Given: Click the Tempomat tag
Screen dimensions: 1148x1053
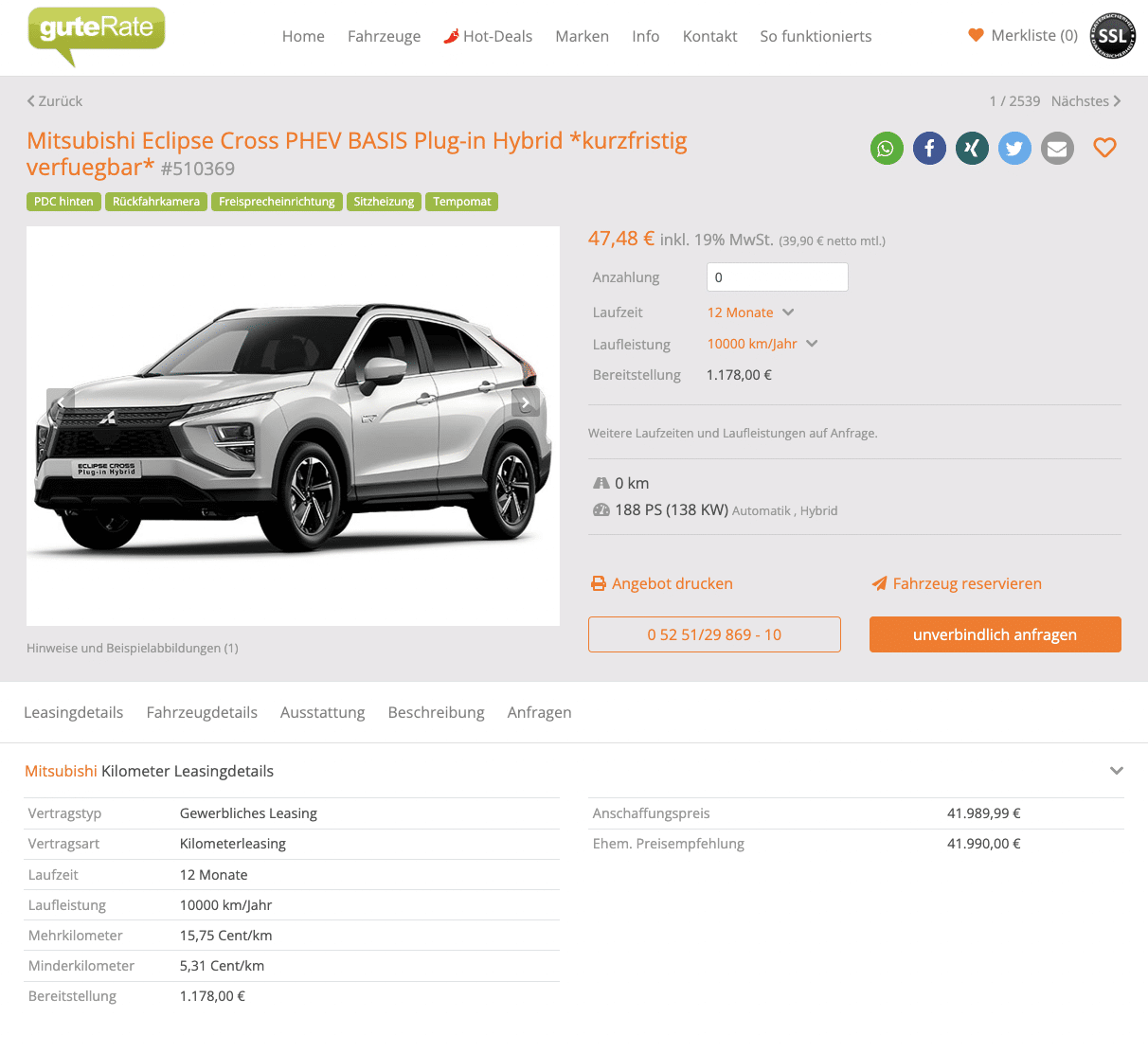Looking at the screenshot, I should 462,202.
